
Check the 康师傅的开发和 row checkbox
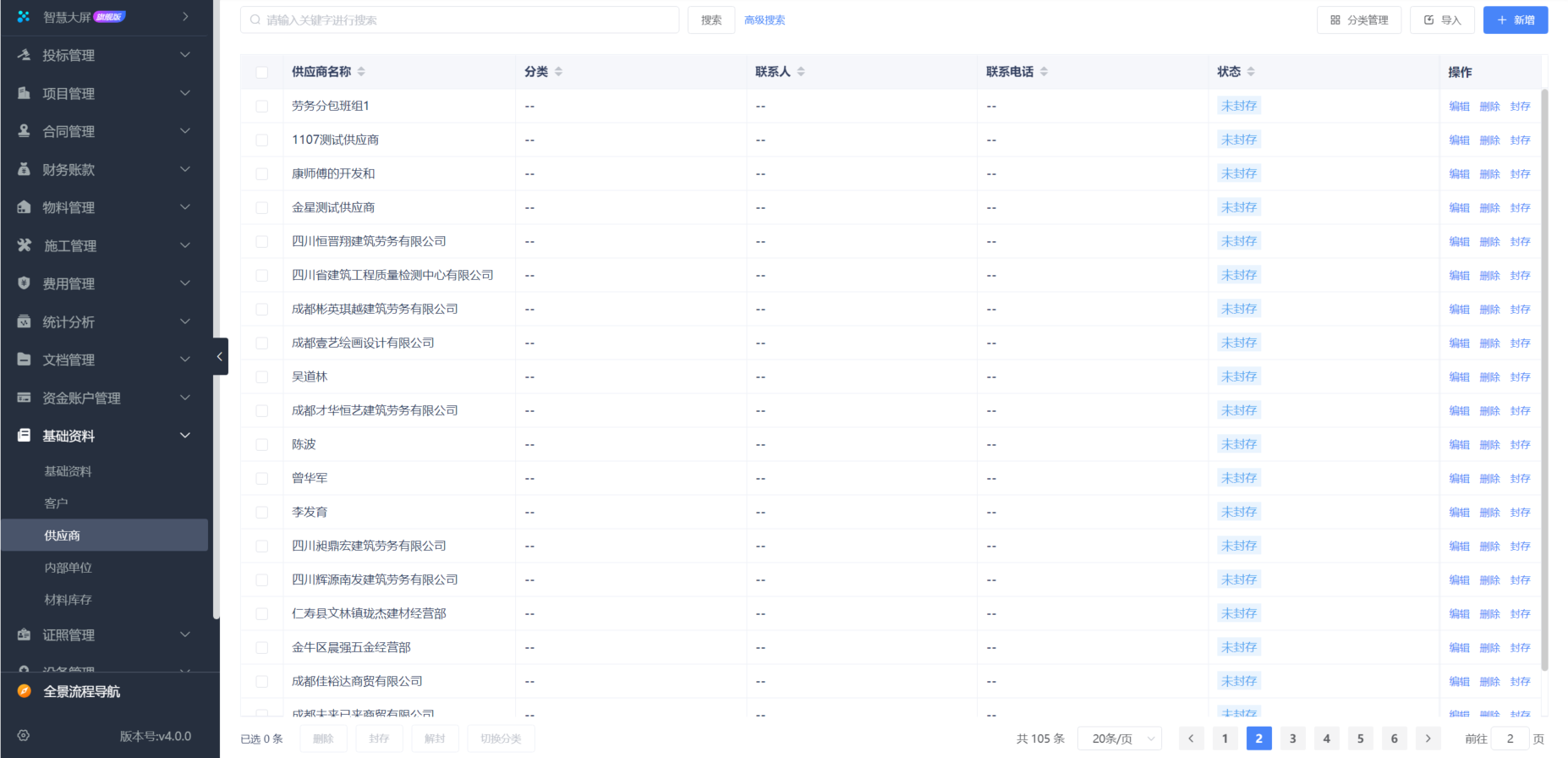click(262, 173)
